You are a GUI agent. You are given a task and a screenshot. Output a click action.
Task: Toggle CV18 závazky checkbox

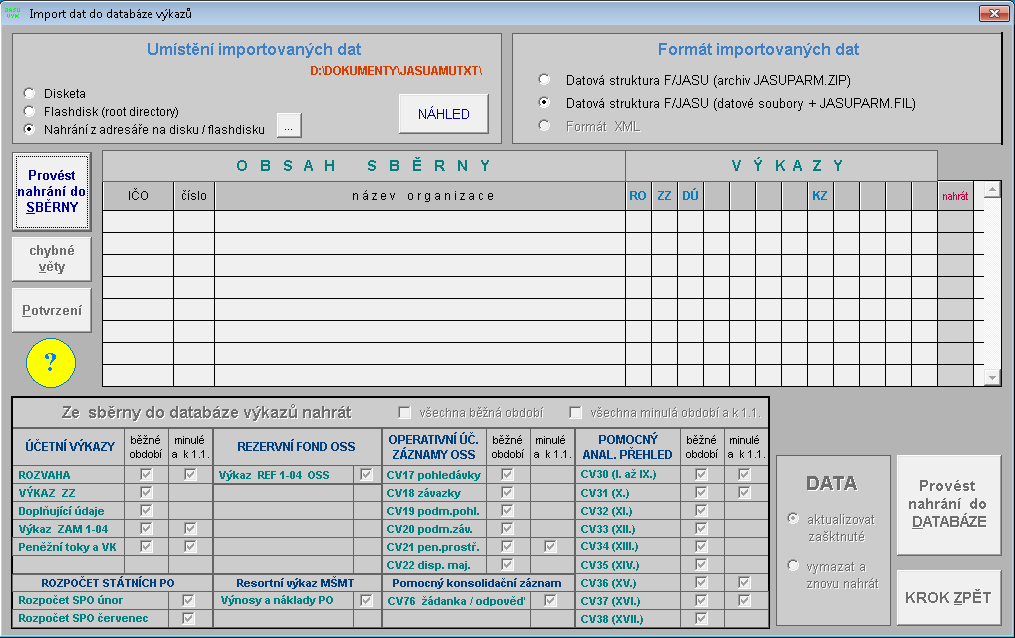coord(508,492)
